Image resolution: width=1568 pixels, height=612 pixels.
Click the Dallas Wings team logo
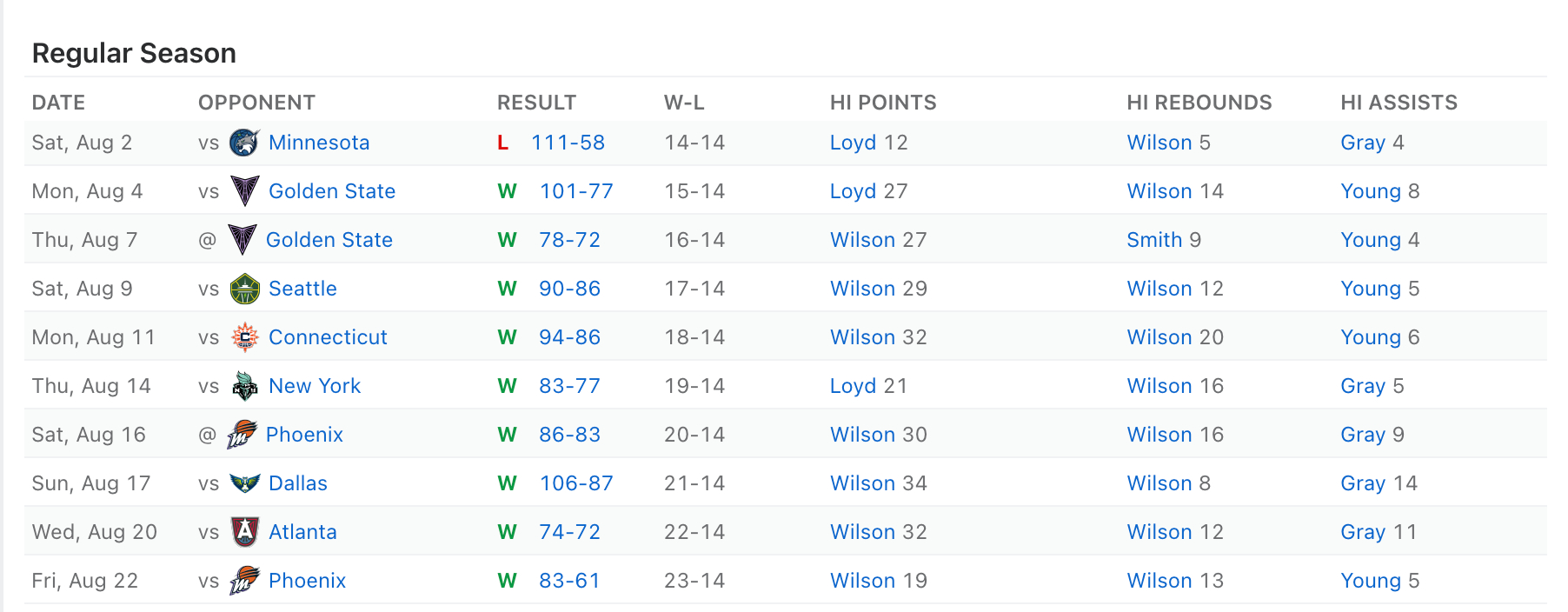(244, 483)
